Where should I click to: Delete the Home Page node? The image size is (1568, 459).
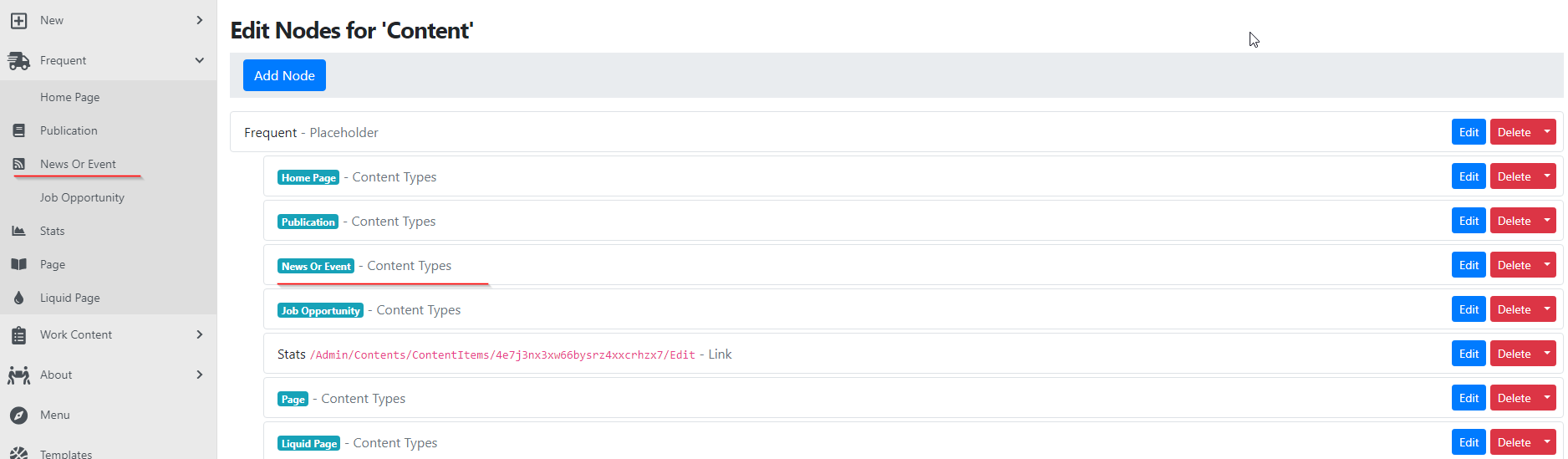click(x=1514, y=176)
